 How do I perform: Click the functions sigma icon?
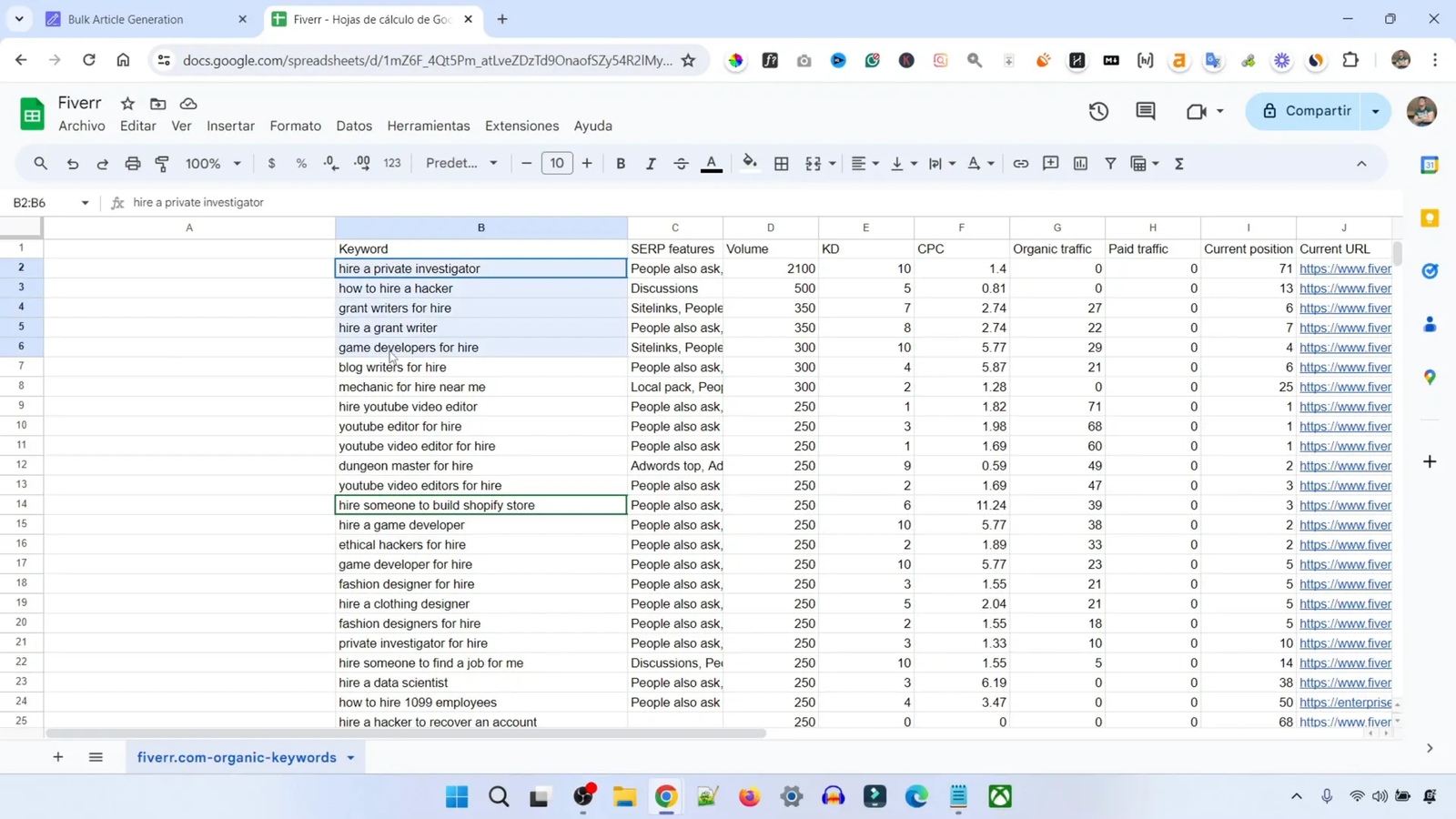pyautogui.click(x=1179, y=164)
